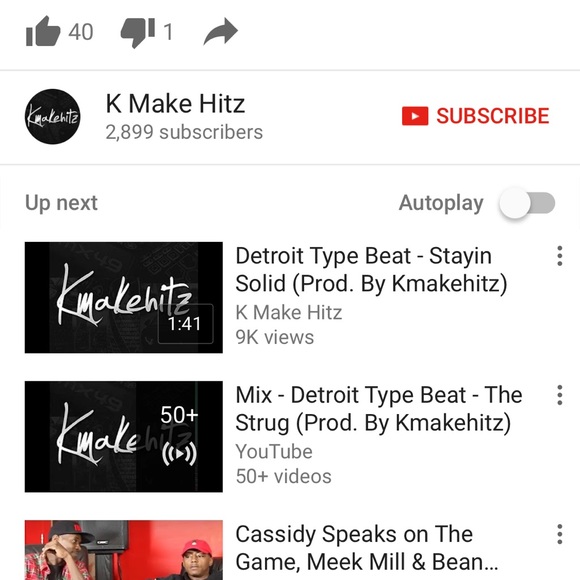The height and width of the screenshot is (580, 580).
Task: Tap the mix radio playback icon
Action: [x=179, y=453]
